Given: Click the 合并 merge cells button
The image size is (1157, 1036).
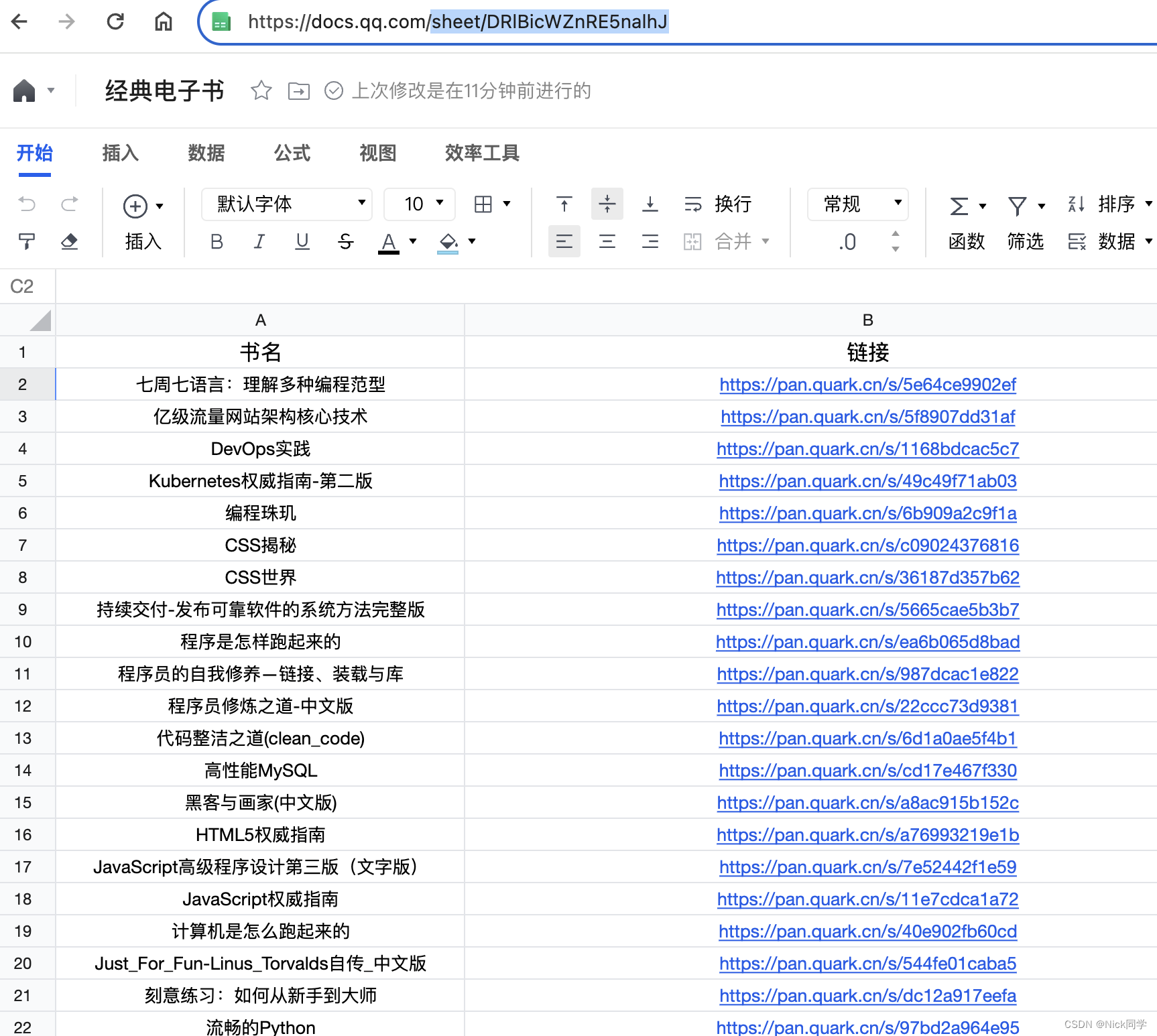Looking at the screenshot, I should (725, 241).
